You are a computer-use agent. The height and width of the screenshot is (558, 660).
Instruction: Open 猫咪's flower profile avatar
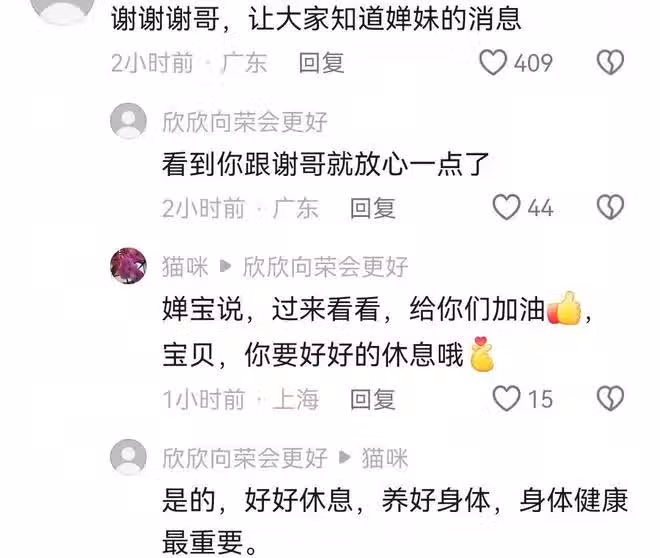[x=128, y=266]
